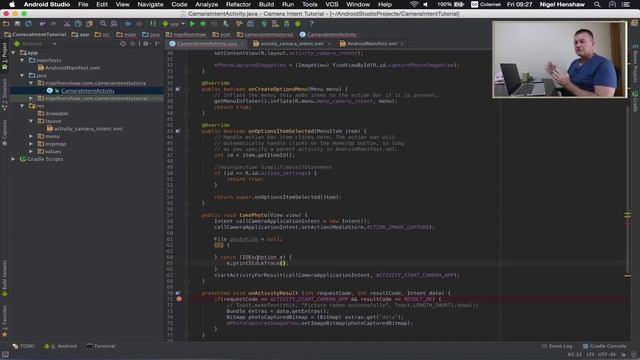Open the Build menu
Image resolution: width=640 pixels, height=360 pixels.
point(267,4)
